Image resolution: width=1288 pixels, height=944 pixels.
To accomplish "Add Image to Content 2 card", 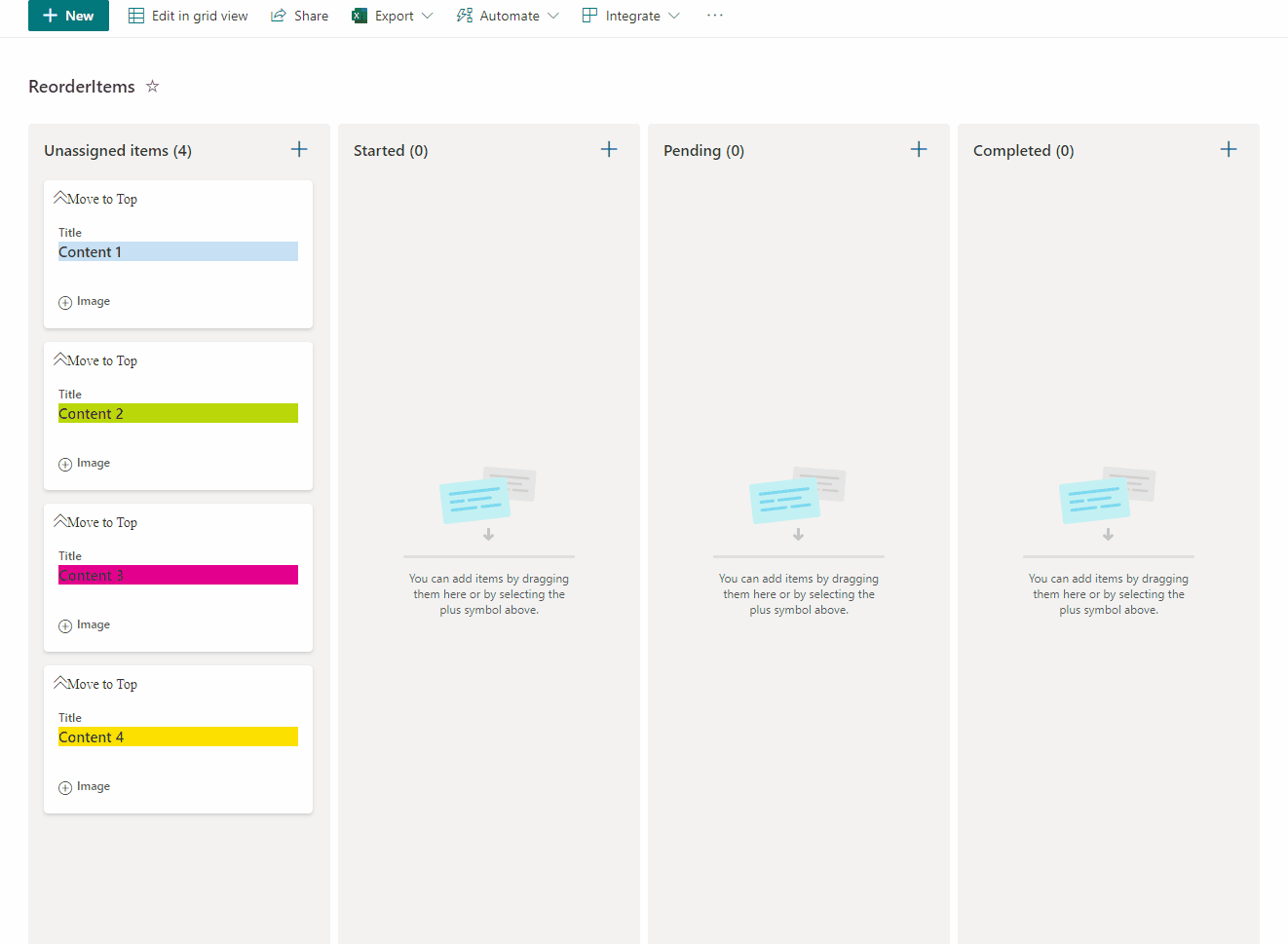I will pos(84,464).
